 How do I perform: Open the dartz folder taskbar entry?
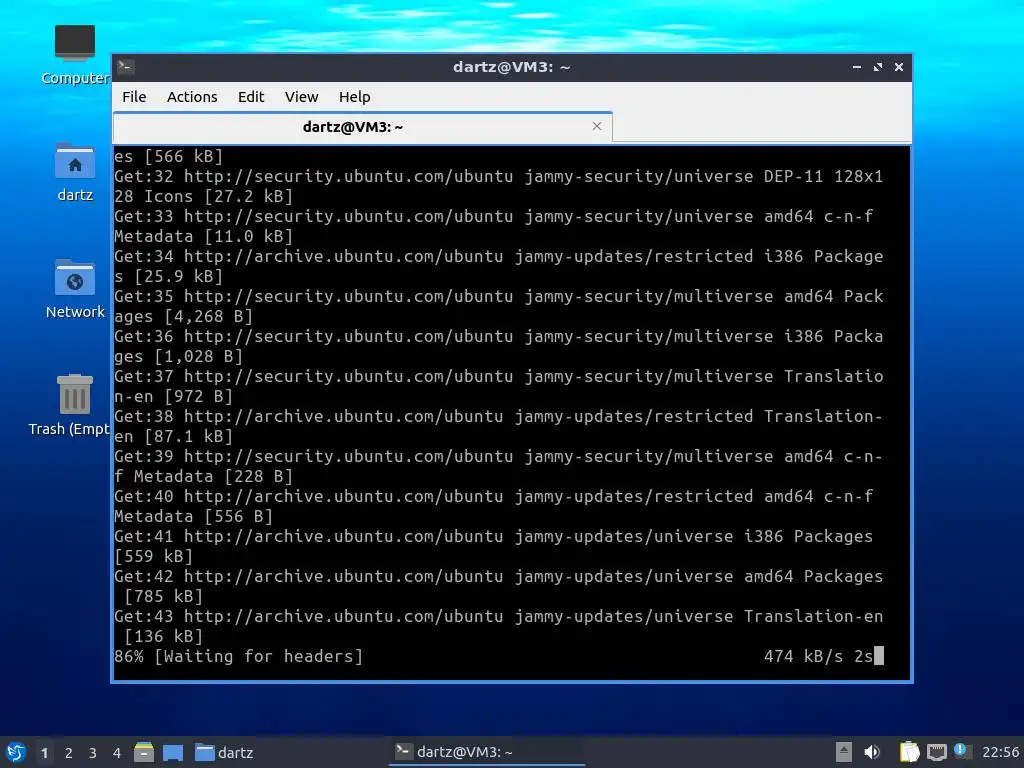[x=224, y=752]
